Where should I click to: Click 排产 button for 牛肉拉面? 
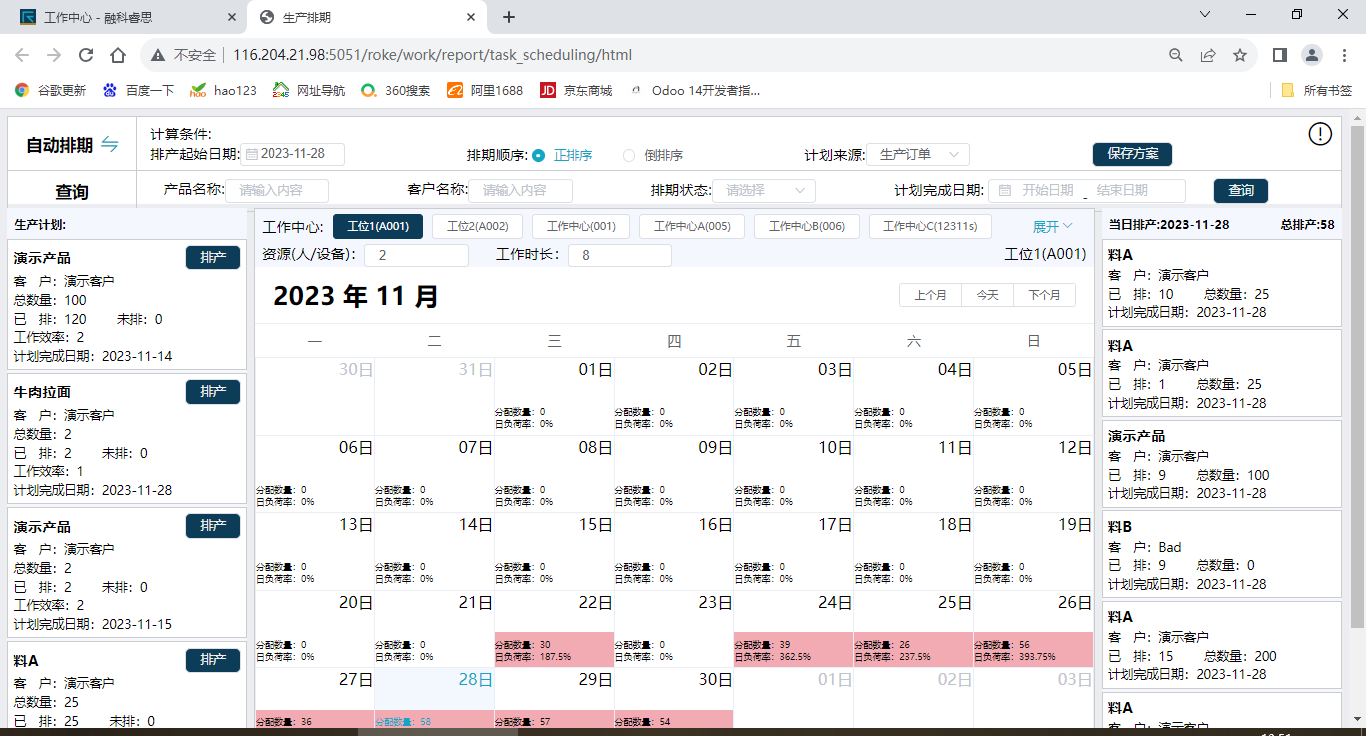(213, 392)
